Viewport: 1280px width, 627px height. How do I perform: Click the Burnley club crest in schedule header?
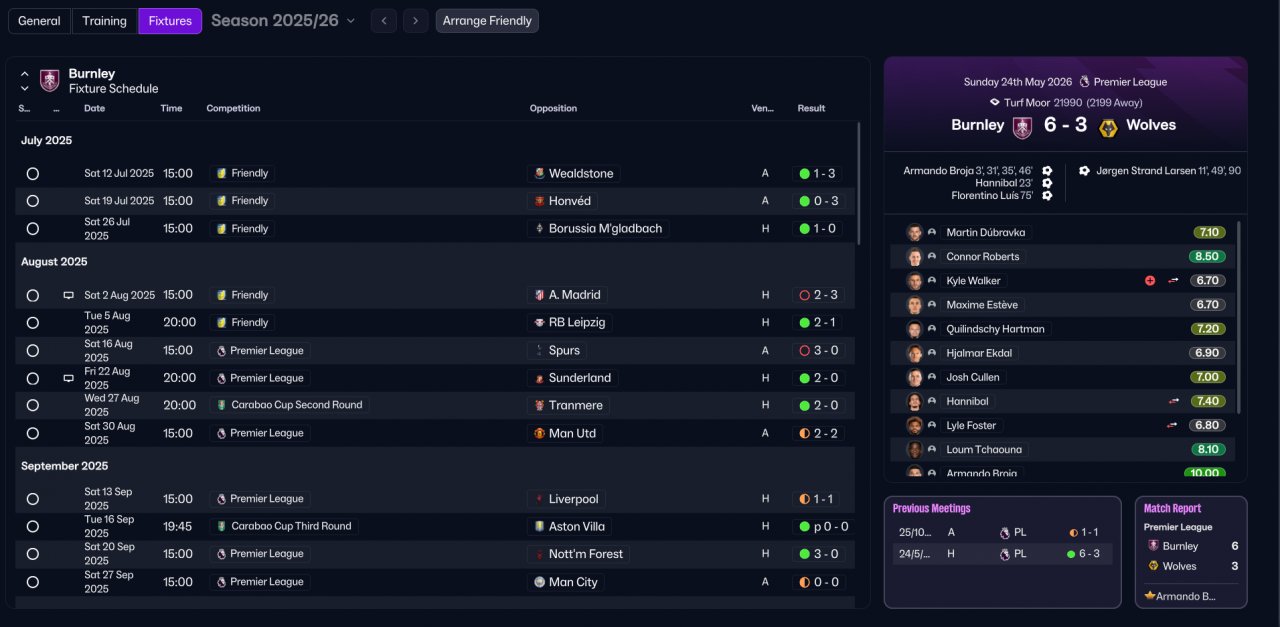(49, 80)
